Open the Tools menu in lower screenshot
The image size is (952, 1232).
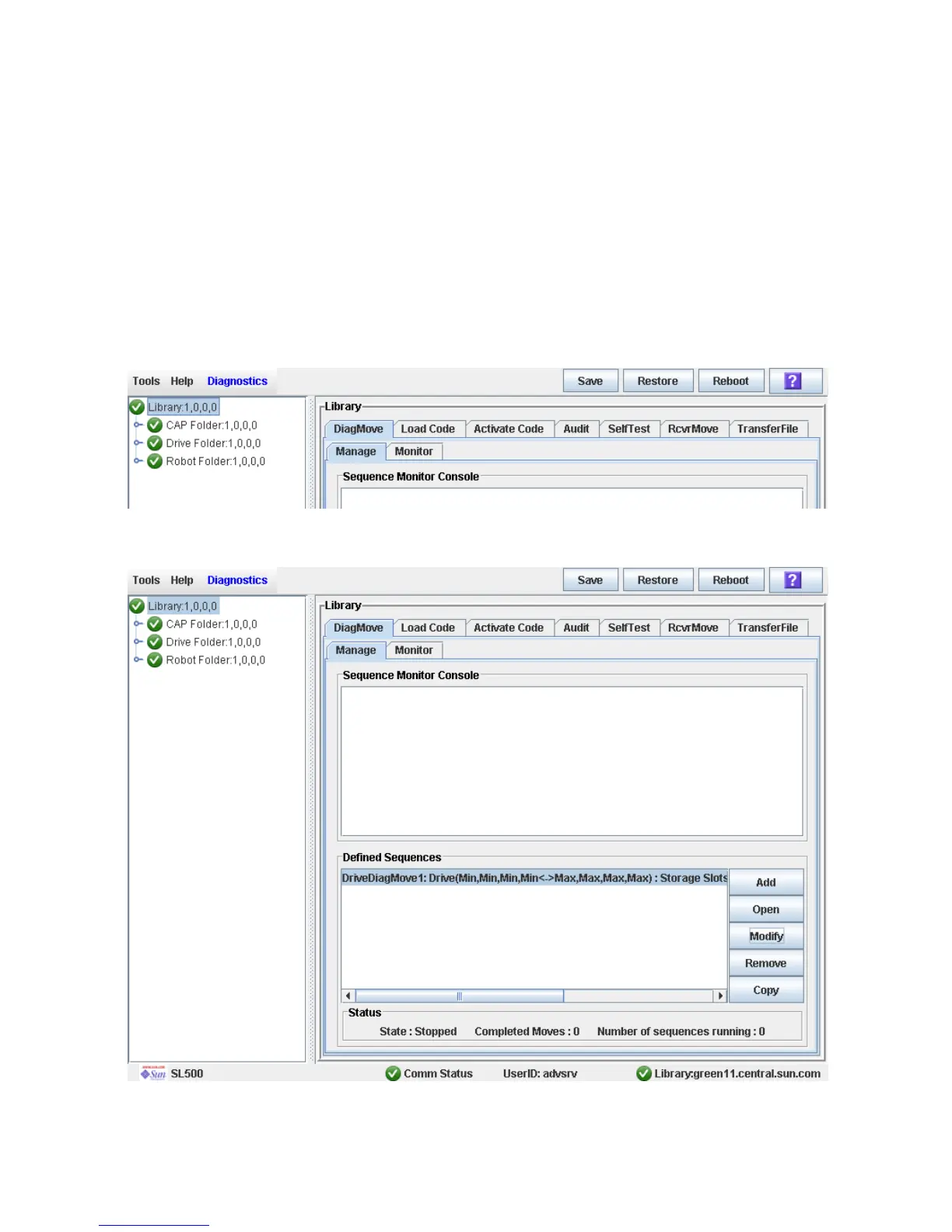(146, 580)
